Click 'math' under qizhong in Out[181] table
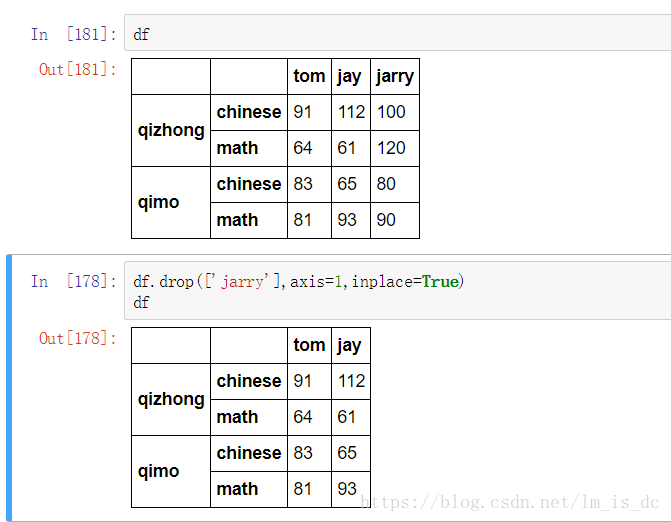The height and width of the screenshot is (522, 671). 249,148
